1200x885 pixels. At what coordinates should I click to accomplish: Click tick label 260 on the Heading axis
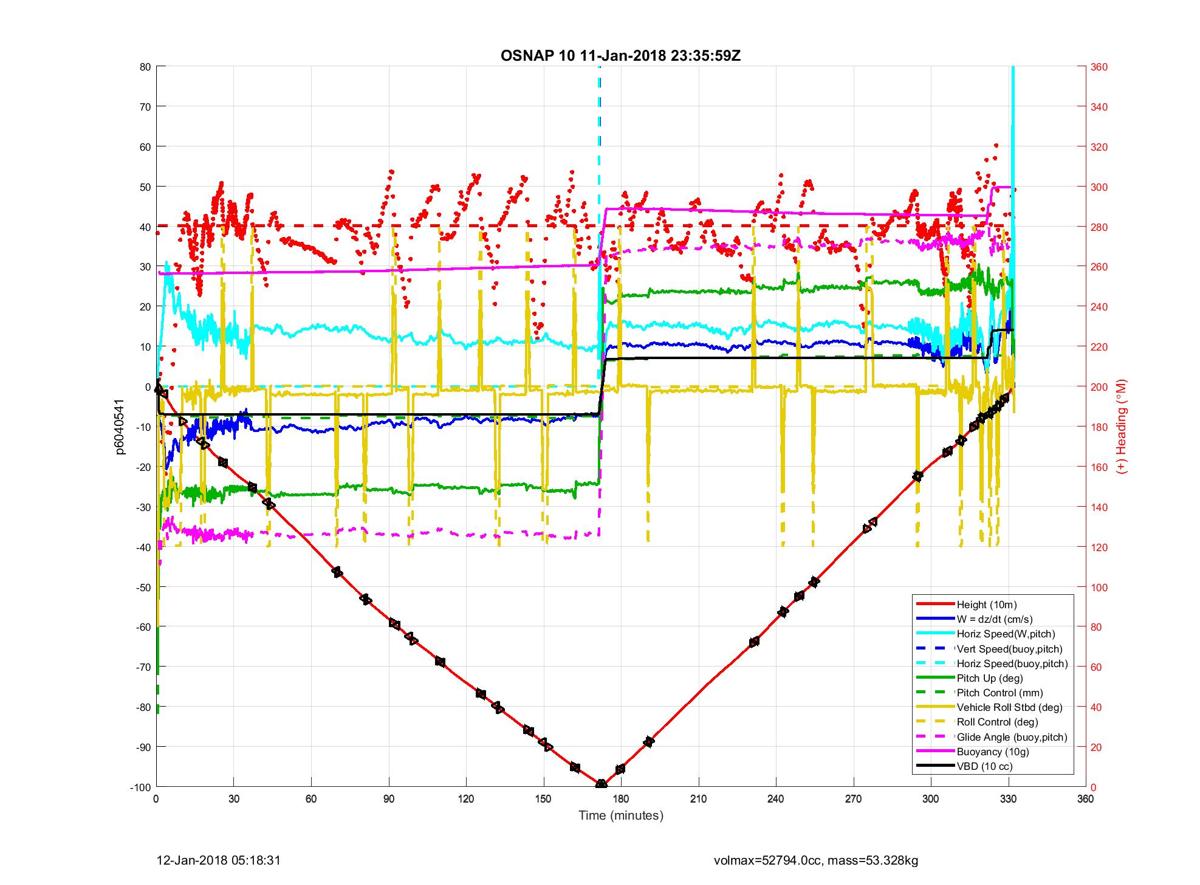point(1100,267)
